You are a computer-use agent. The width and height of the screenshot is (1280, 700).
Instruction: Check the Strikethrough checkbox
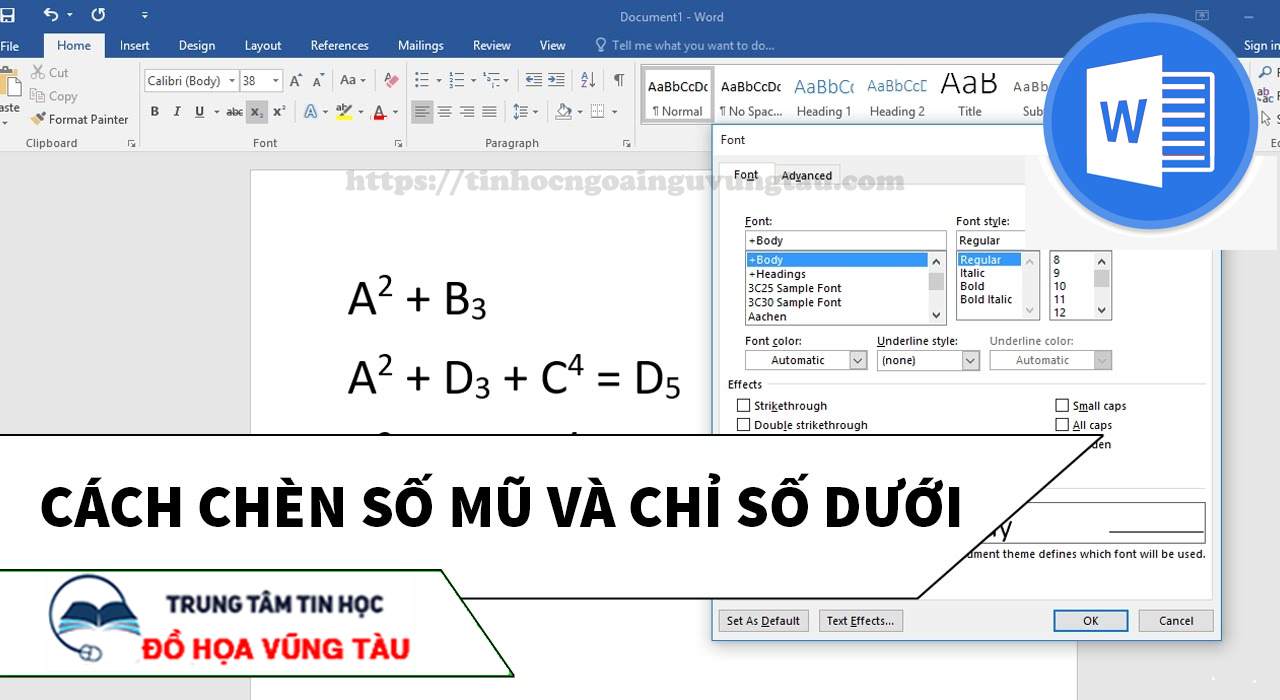click(x=743, y=406)
